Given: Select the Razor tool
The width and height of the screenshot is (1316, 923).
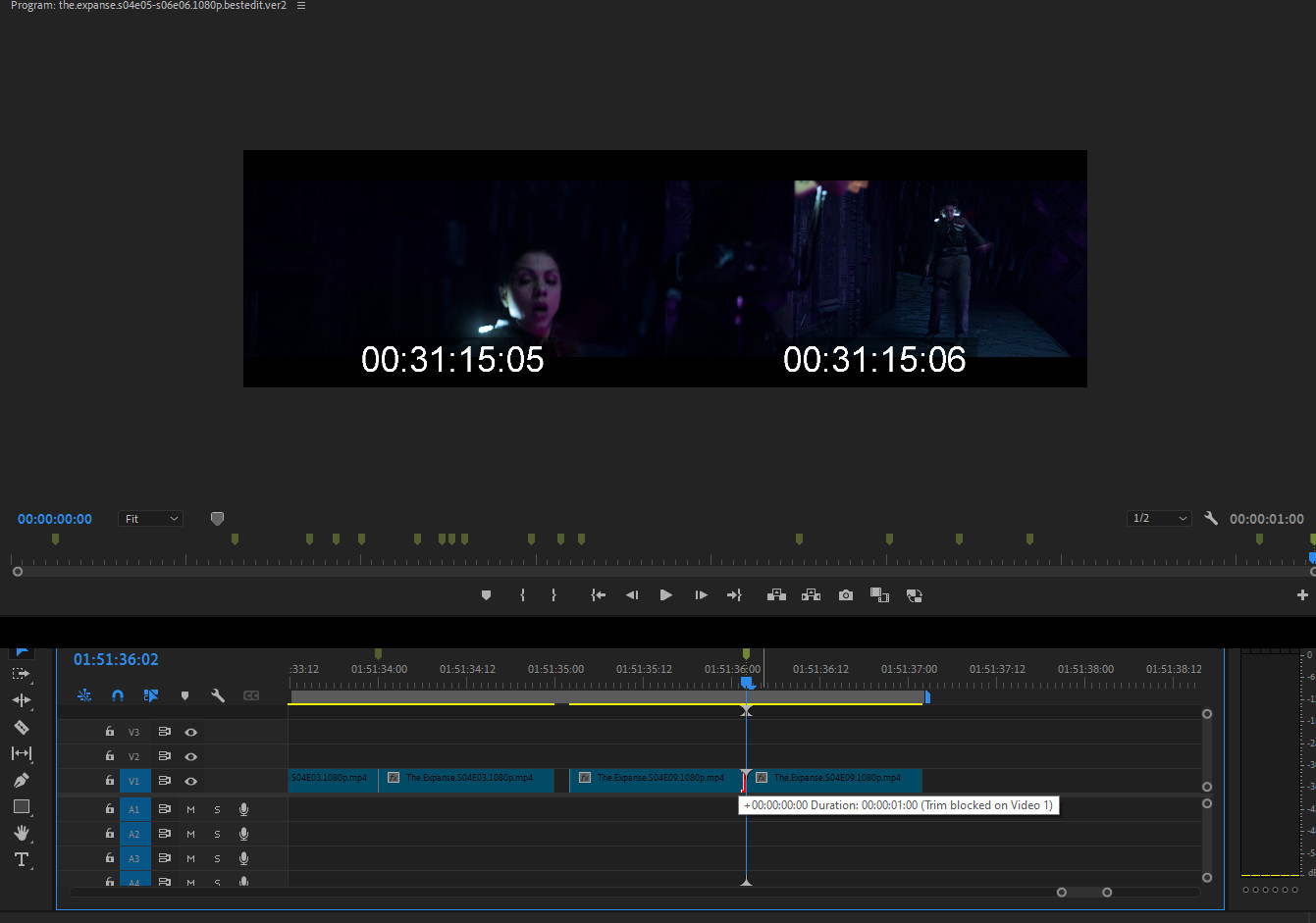Looking at the screenshot, I should tap(21, 727).
